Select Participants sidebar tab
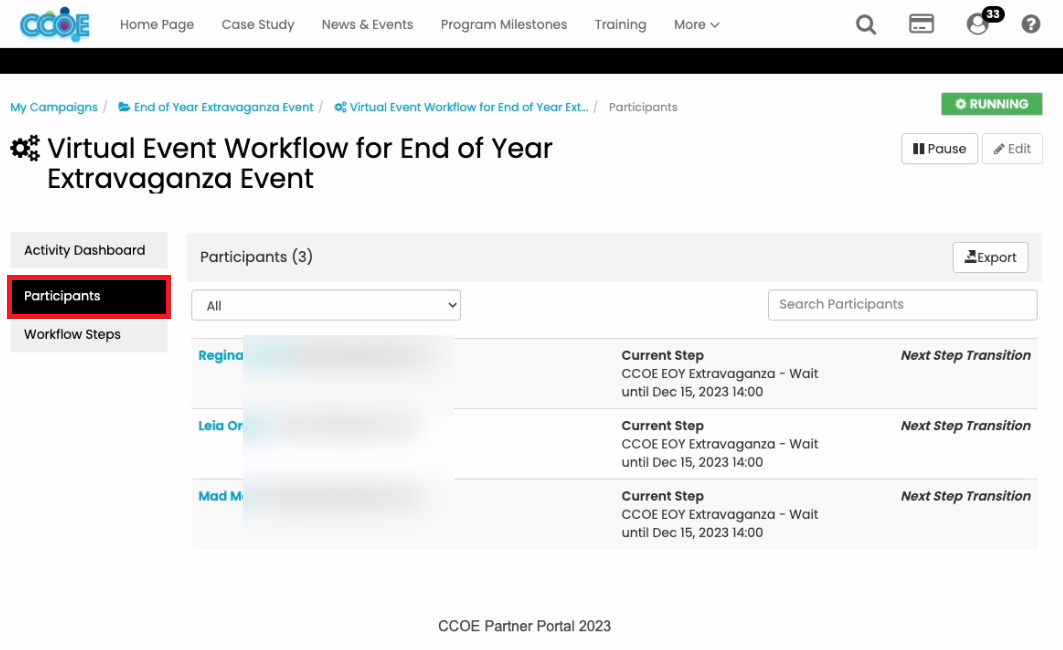 tap(89, 296)
